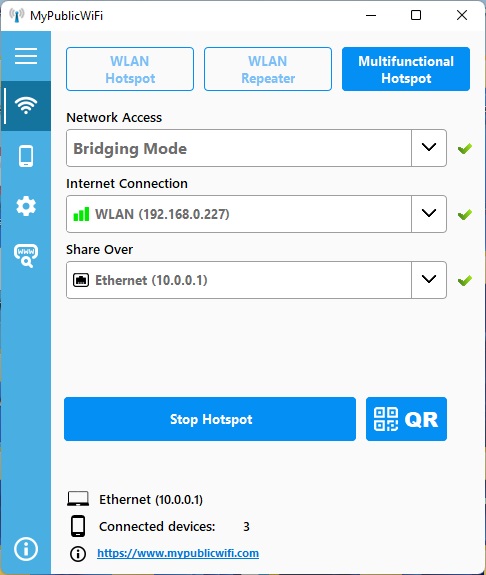Select the WiFi hotspot sidebar icon

pyautogui.click(x=26, y=106)
